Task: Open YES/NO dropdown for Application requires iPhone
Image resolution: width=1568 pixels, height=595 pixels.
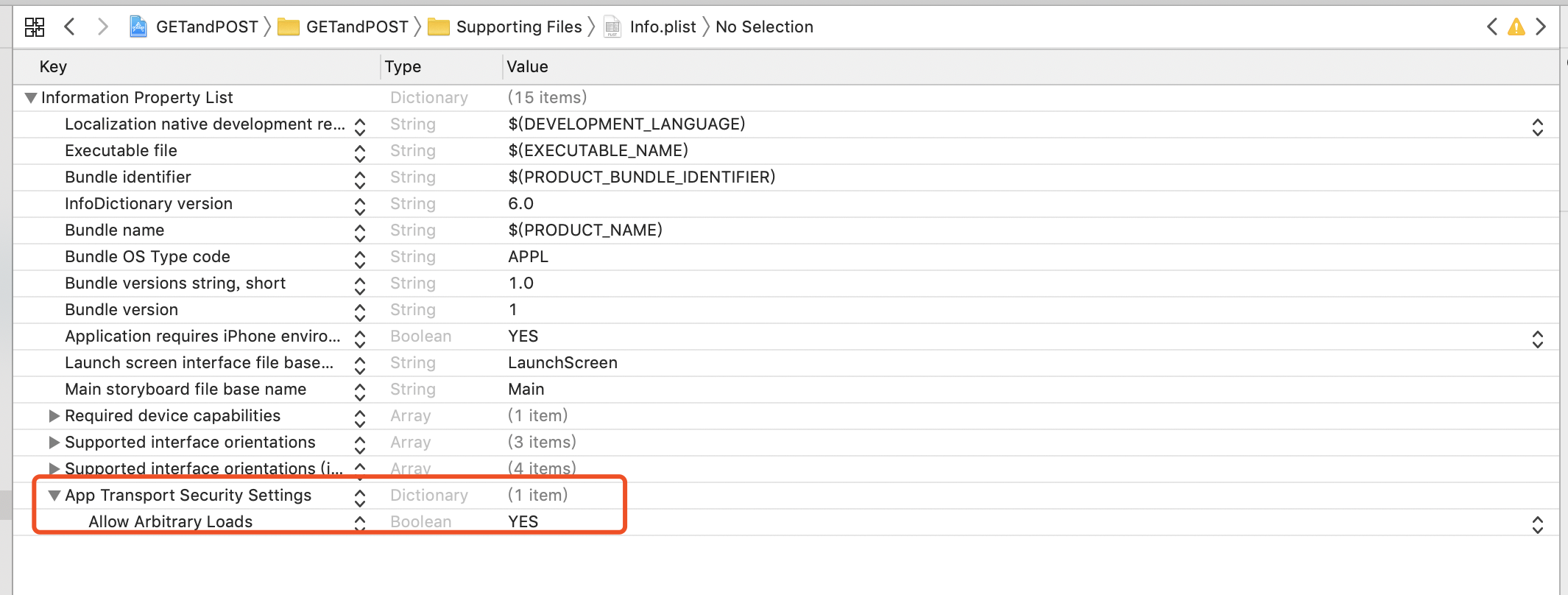Action: [x=1538, y=339]
